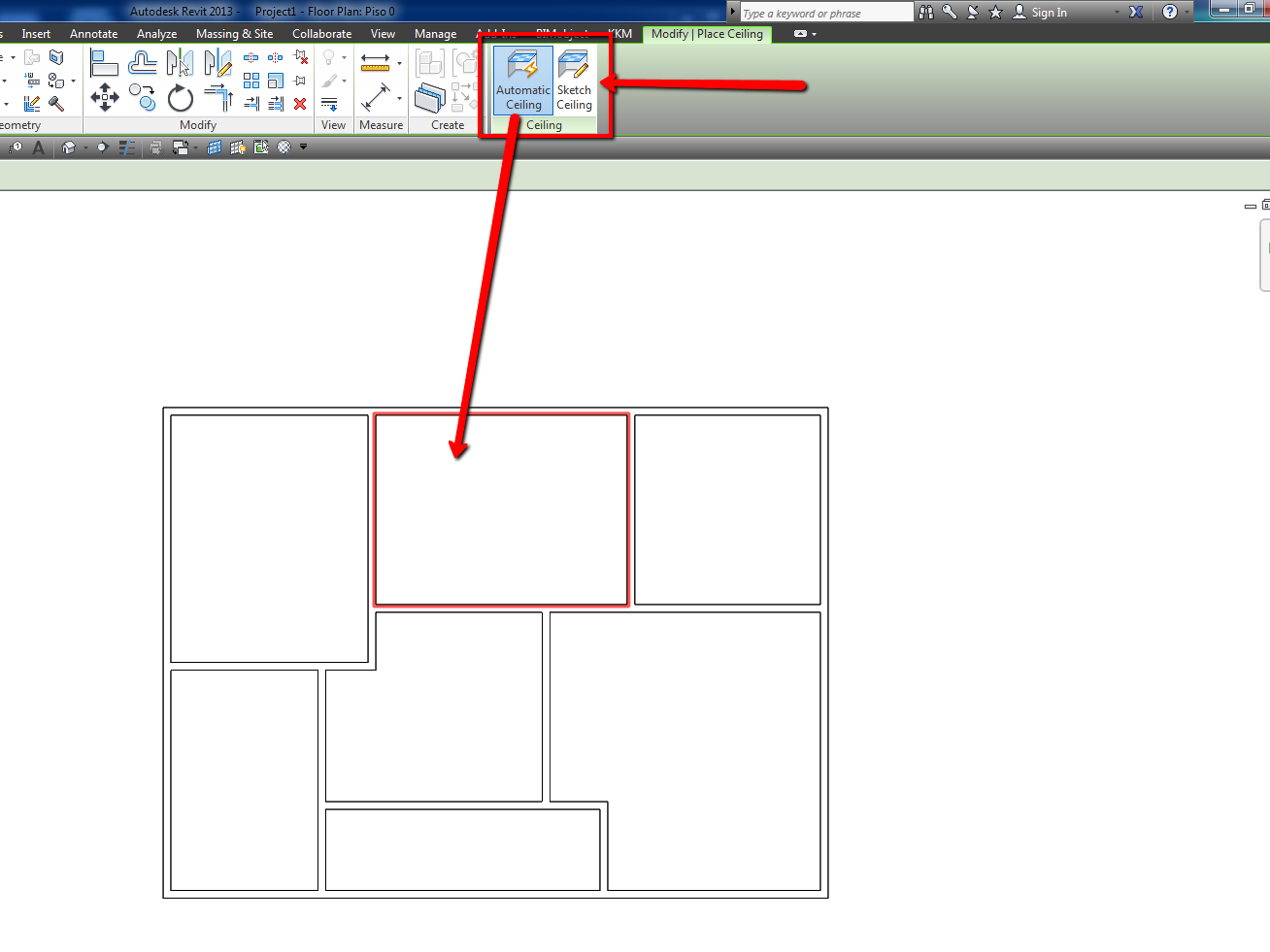Open the Override Graphics paintbrush dropdown
The image size is (1270, 952).
(345, 81)
